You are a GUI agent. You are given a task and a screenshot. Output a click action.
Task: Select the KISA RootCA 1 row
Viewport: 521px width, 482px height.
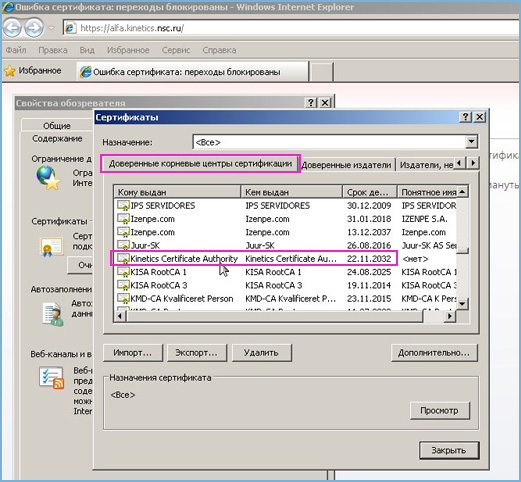point(286,272)
